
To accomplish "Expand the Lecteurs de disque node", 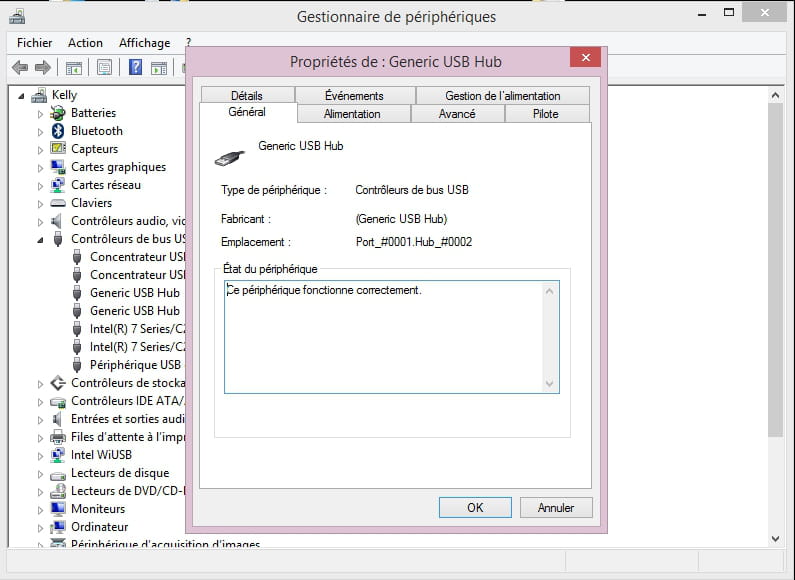I will (x=41, y=474).
